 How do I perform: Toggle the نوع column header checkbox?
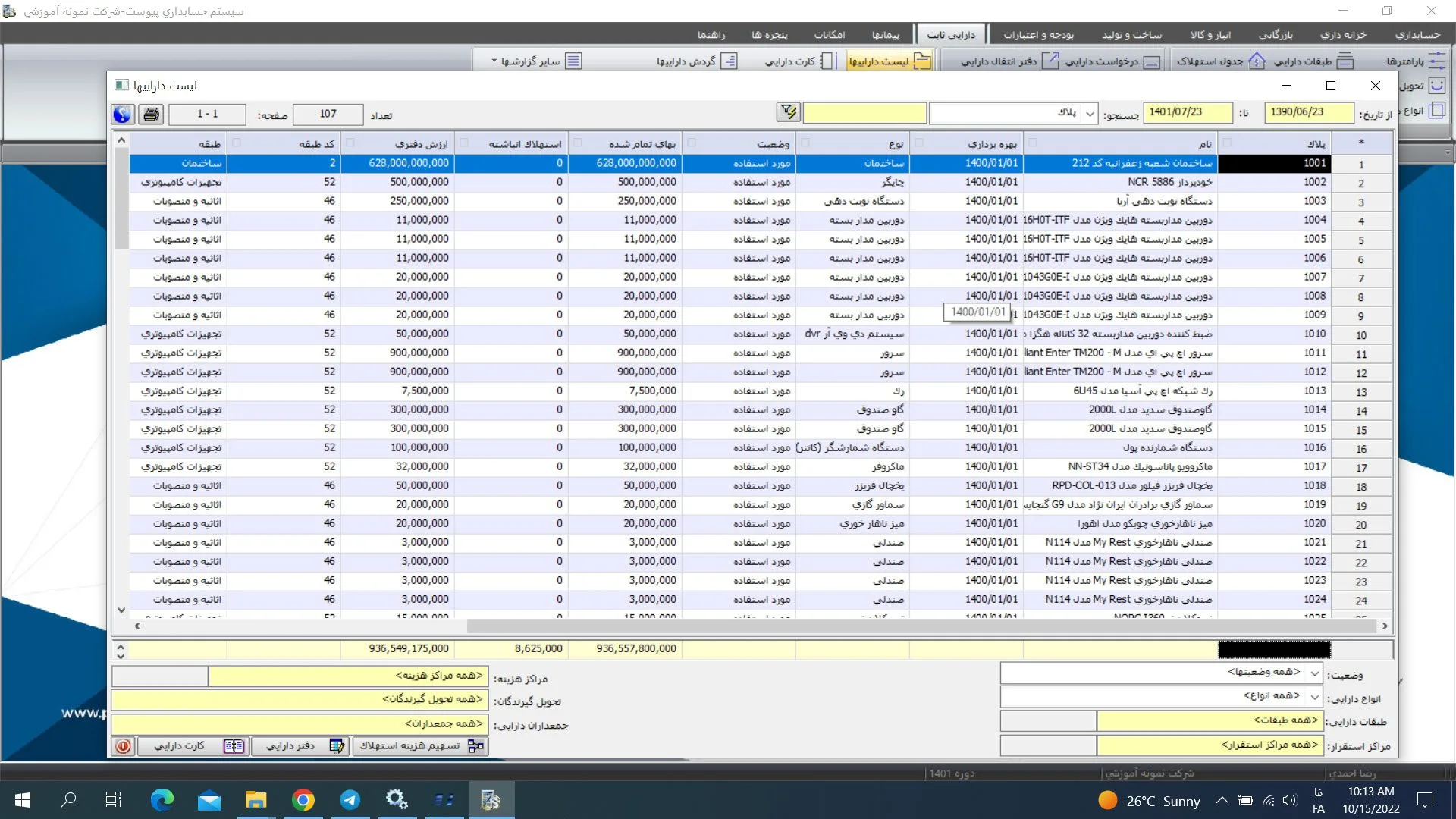point(805,143)
